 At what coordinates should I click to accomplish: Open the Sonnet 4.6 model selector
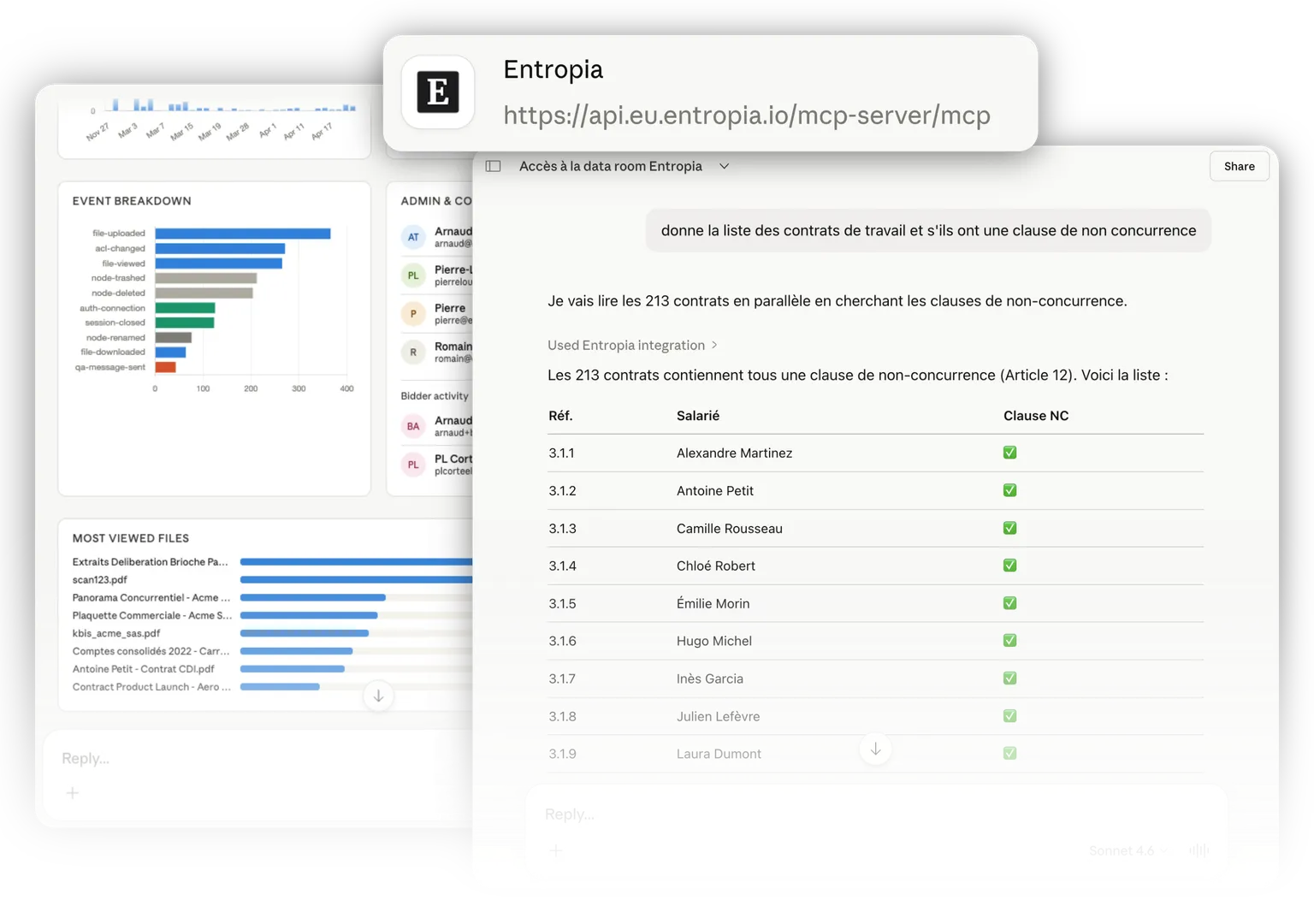[1128, 850]
